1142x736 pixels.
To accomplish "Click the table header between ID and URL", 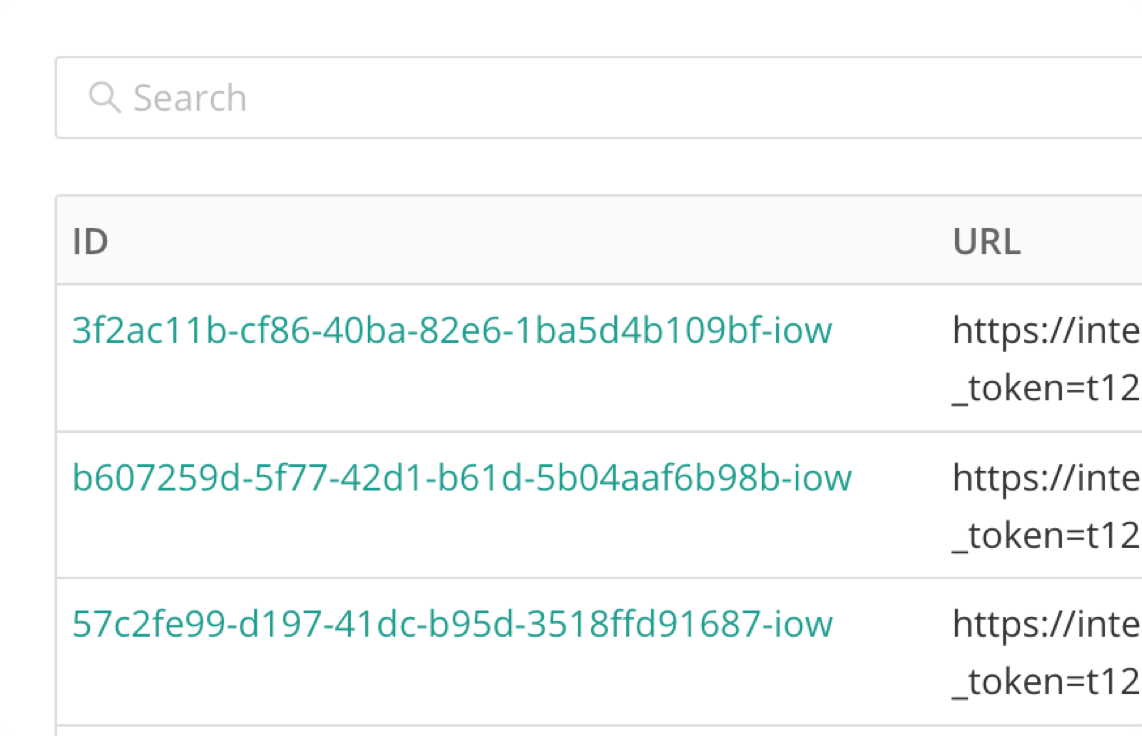I will click(532, 241).
